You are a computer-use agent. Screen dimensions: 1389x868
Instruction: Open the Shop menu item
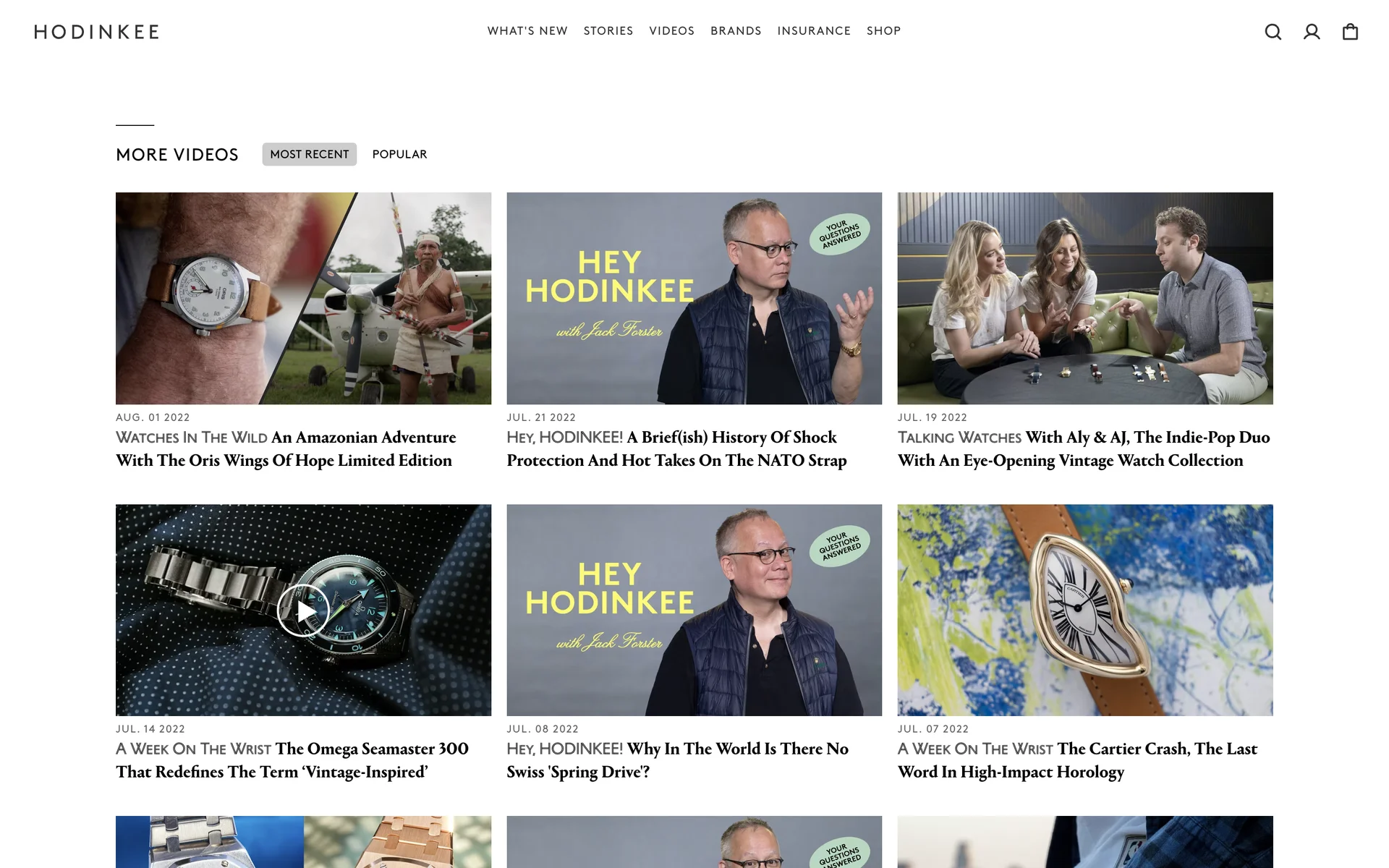tap(884, 31)
